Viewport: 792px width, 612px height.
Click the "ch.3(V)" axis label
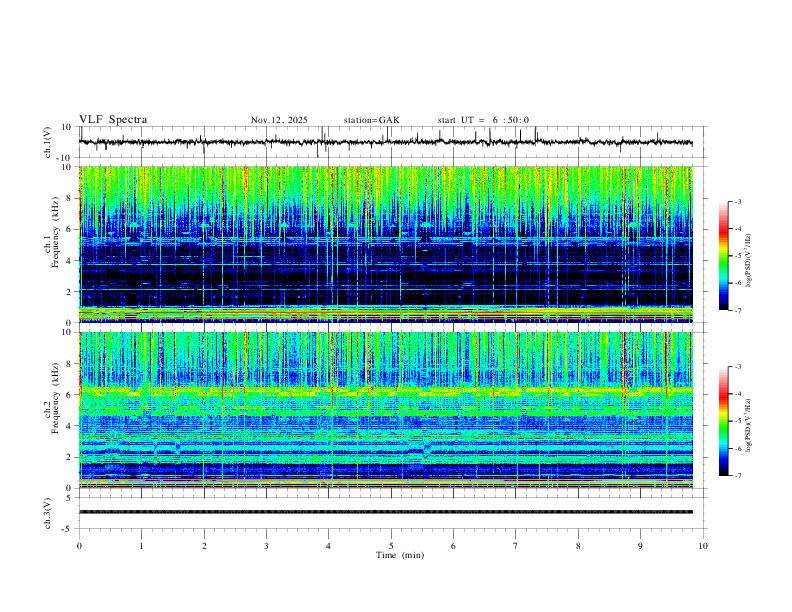pyautogui.click(x=48, y=513)
